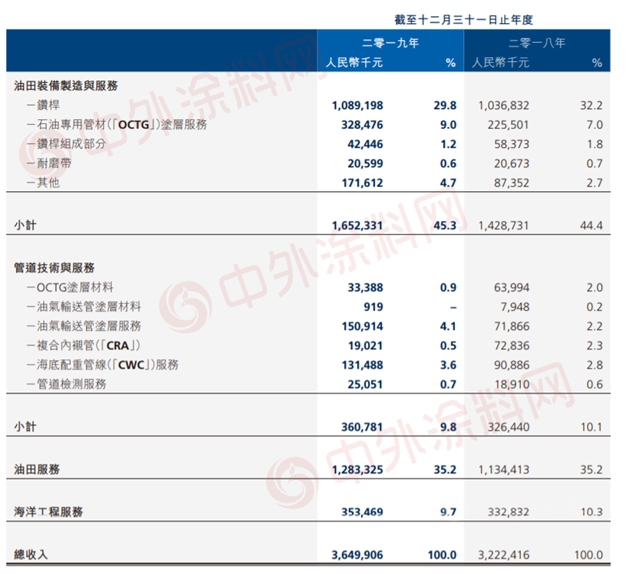Click the value 87,352
Viewport: 640px width, 574px height.
tap(512, 183)
